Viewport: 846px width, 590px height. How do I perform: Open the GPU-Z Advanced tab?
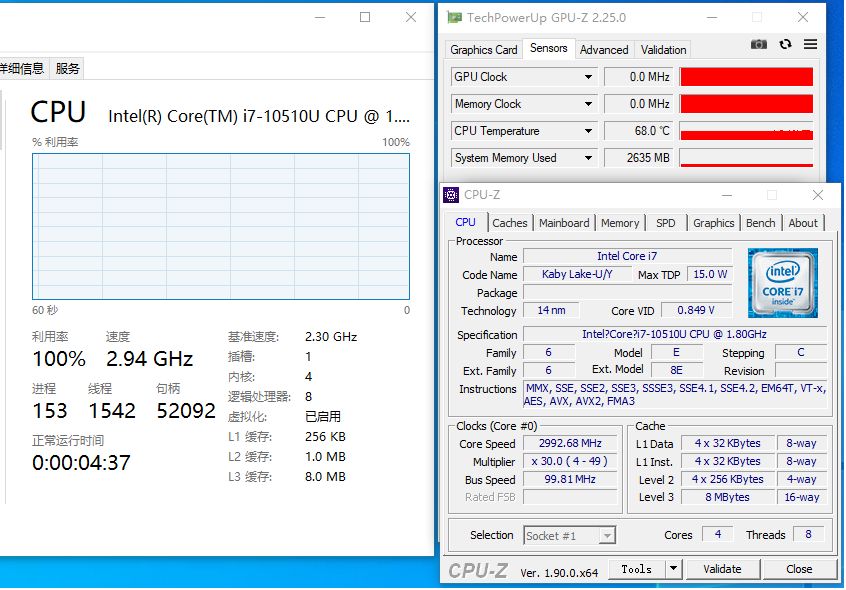click(x=604, y=50)
